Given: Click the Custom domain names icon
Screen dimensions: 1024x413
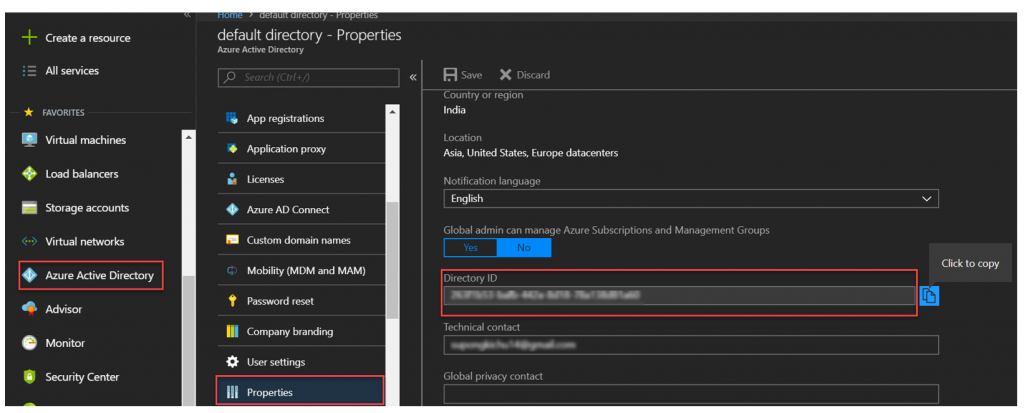Looking at the screenshot, I should click(232, 240).
